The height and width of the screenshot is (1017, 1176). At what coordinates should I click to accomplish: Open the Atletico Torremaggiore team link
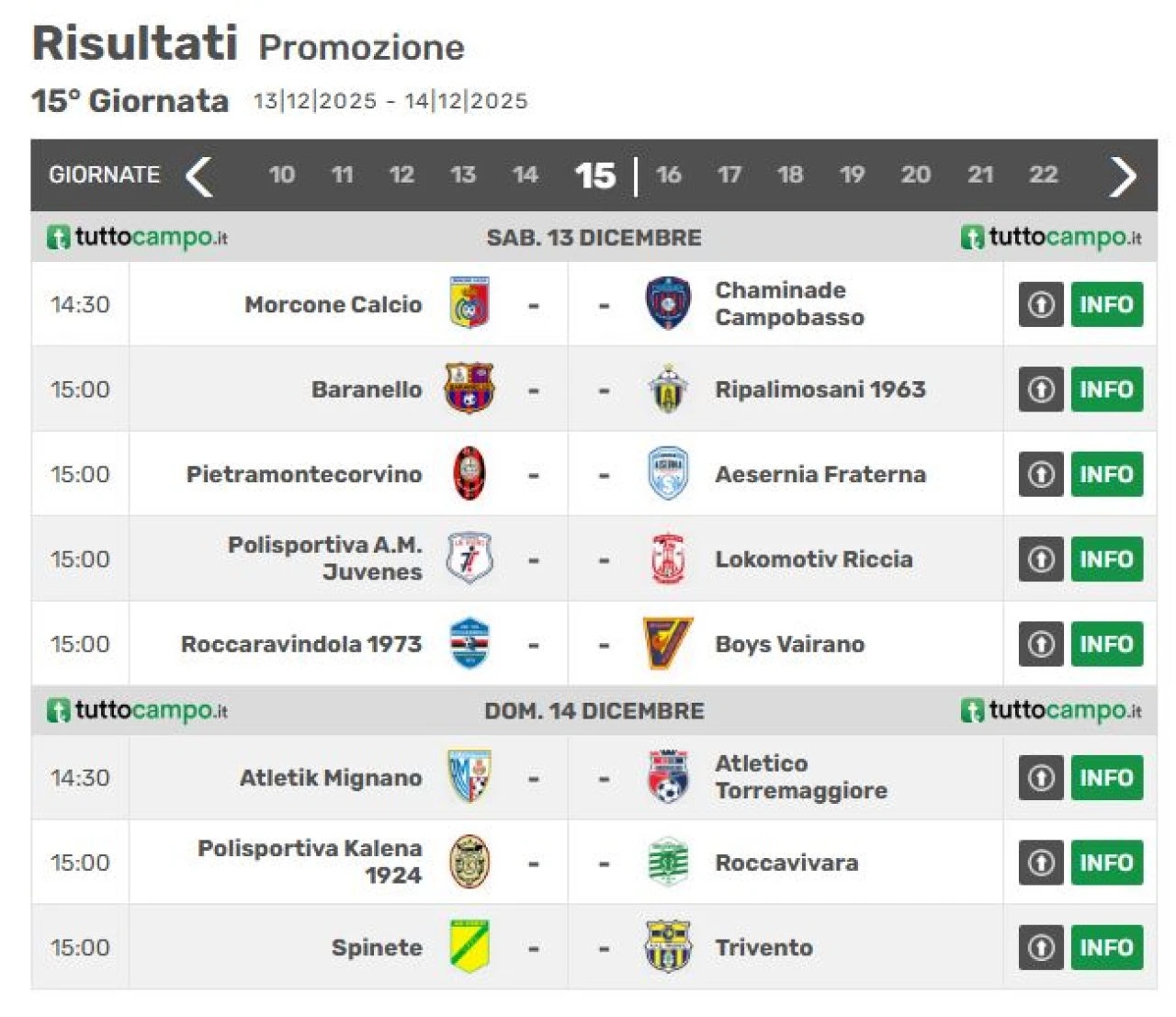tap(801, 777)
